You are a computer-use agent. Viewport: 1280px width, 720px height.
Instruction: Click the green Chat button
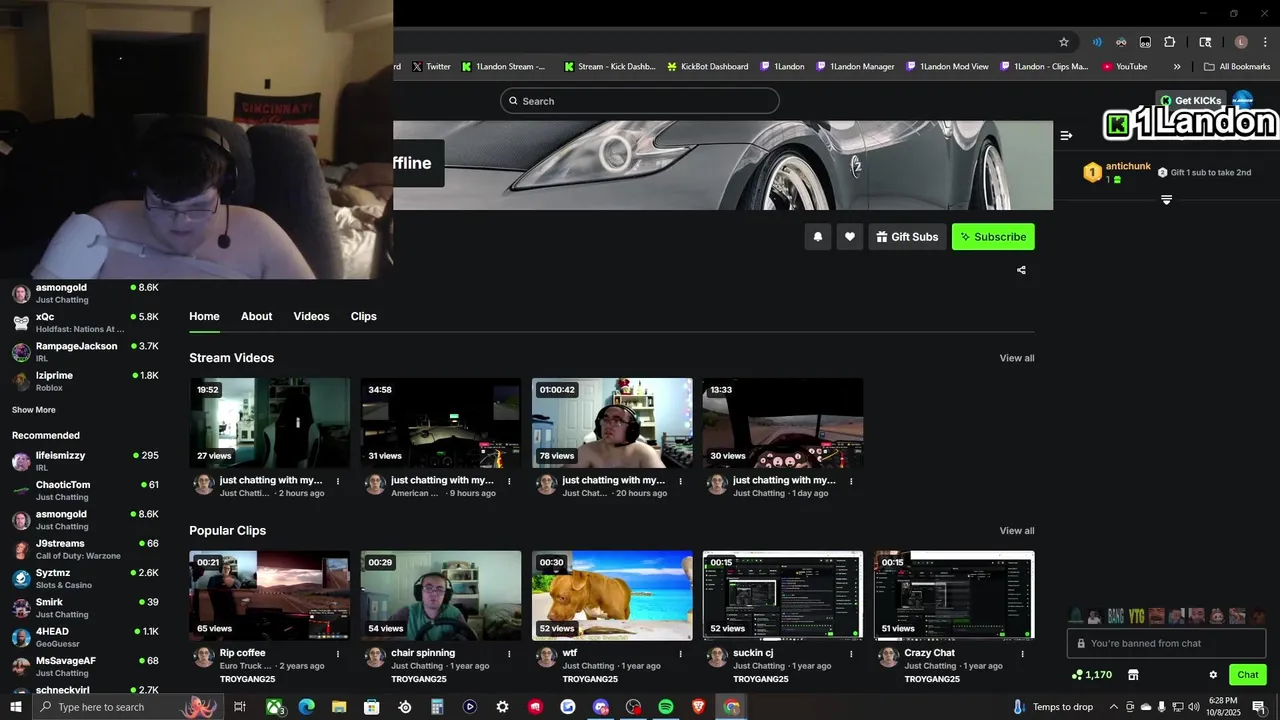click(1248, 675)
